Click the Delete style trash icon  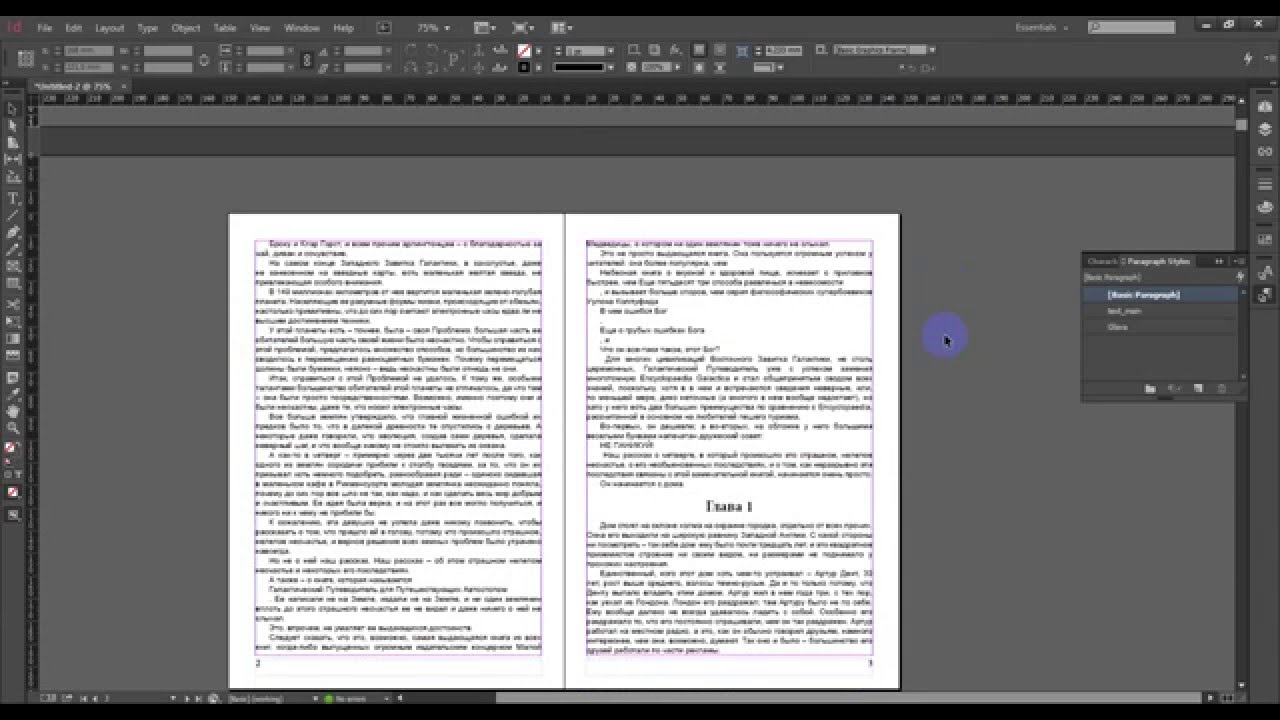[x=1222, y=389]
